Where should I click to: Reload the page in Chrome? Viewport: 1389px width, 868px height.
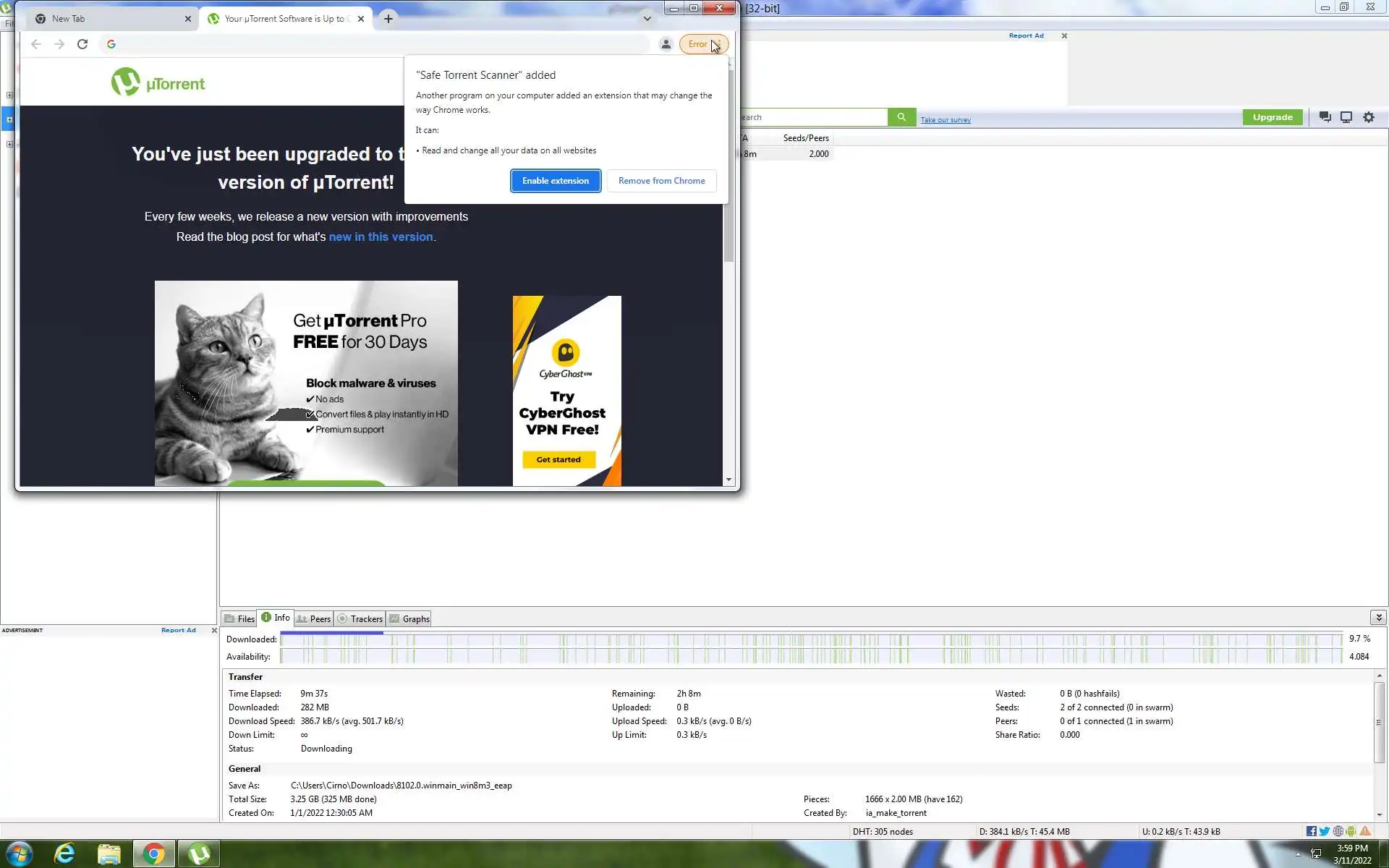click(82, 44)
